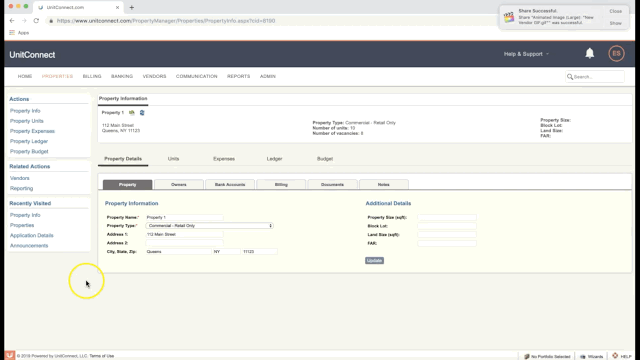The height and width of the screenshot is (360, 640).
Task: Switch to the Budget tab
Action: 325,159
